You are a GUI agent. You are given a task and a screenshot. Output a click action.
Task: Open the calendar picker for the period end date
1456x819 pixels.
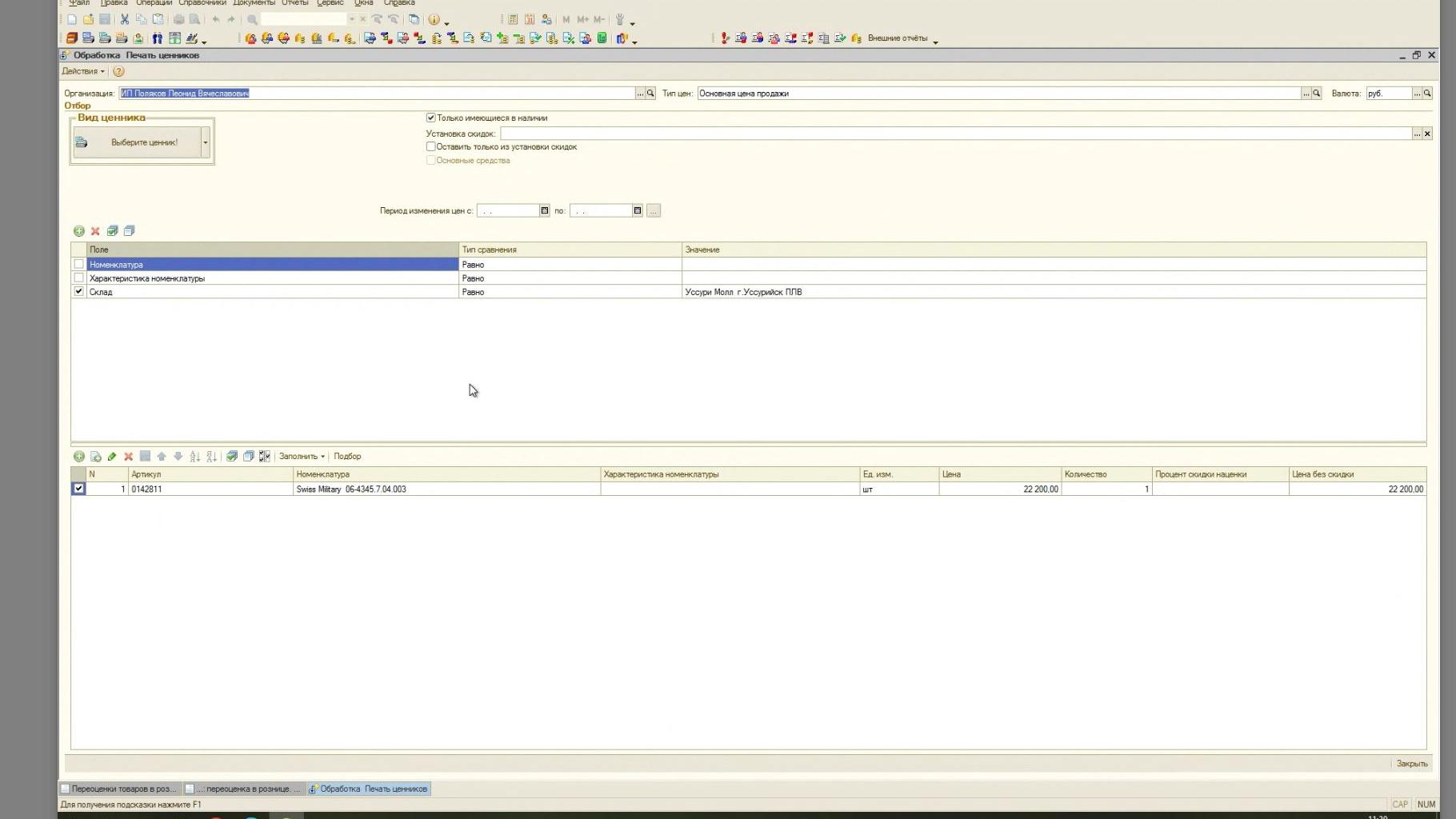pyautogui.click(x=638, y=211)
